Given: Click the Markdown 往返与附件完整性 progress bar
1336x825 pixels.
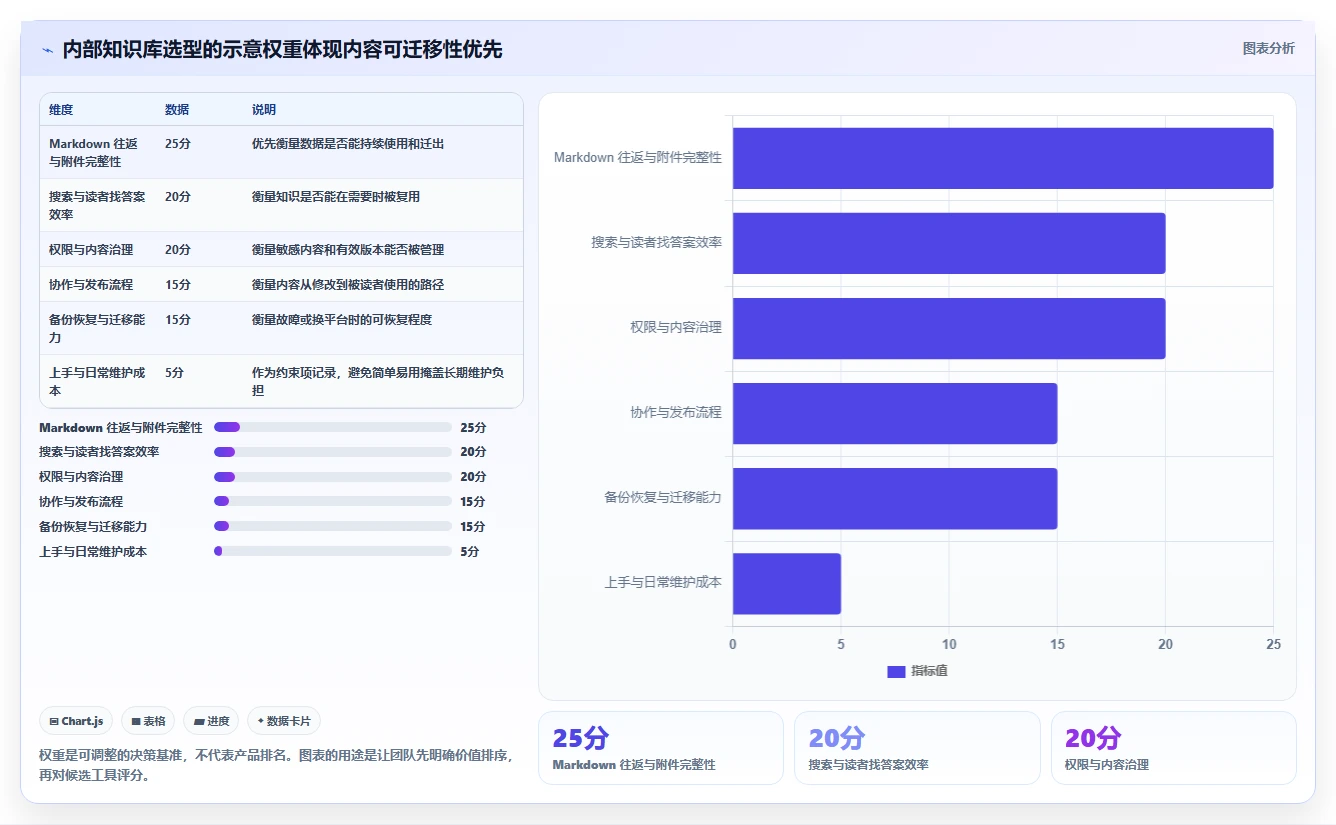Looking at the screenshot, I should 333,427.
